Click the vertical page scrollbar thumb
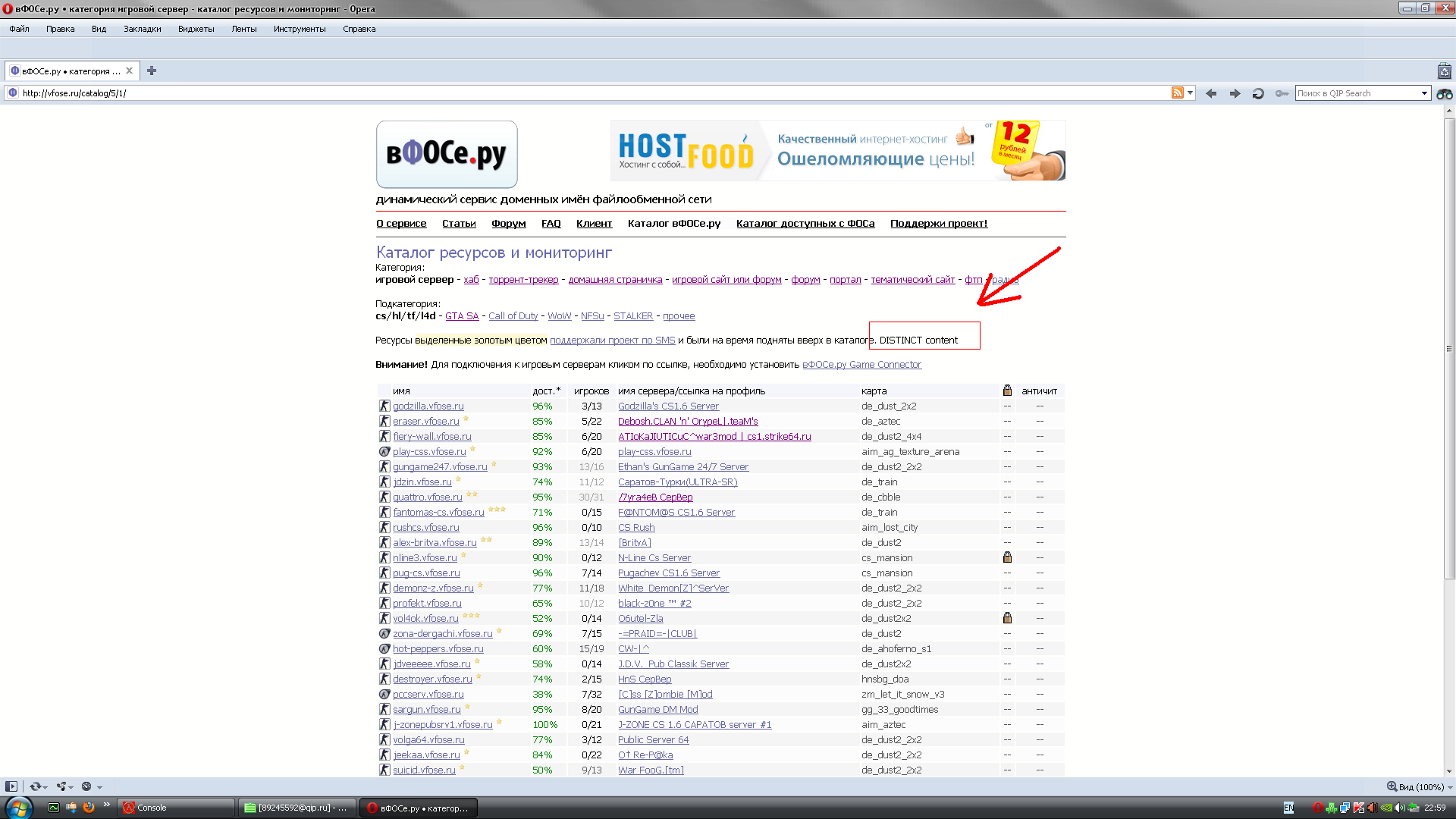1456x819 pixels. [1449, 349]
